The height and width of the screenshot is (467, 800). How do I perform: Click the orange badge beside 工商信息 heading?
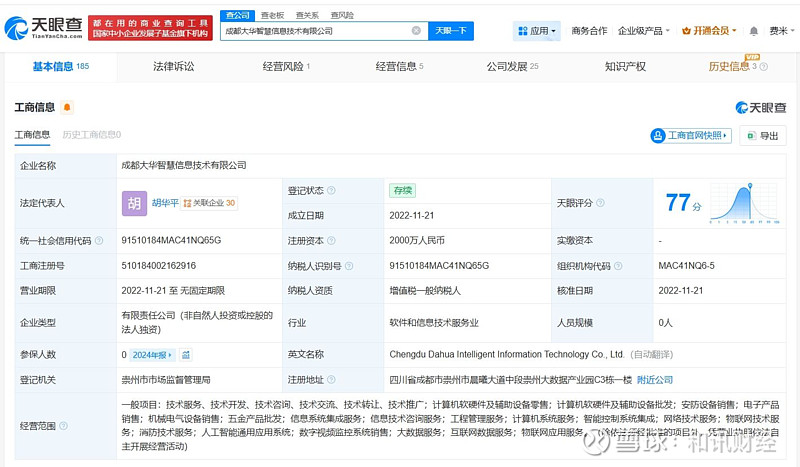point(67,107)
